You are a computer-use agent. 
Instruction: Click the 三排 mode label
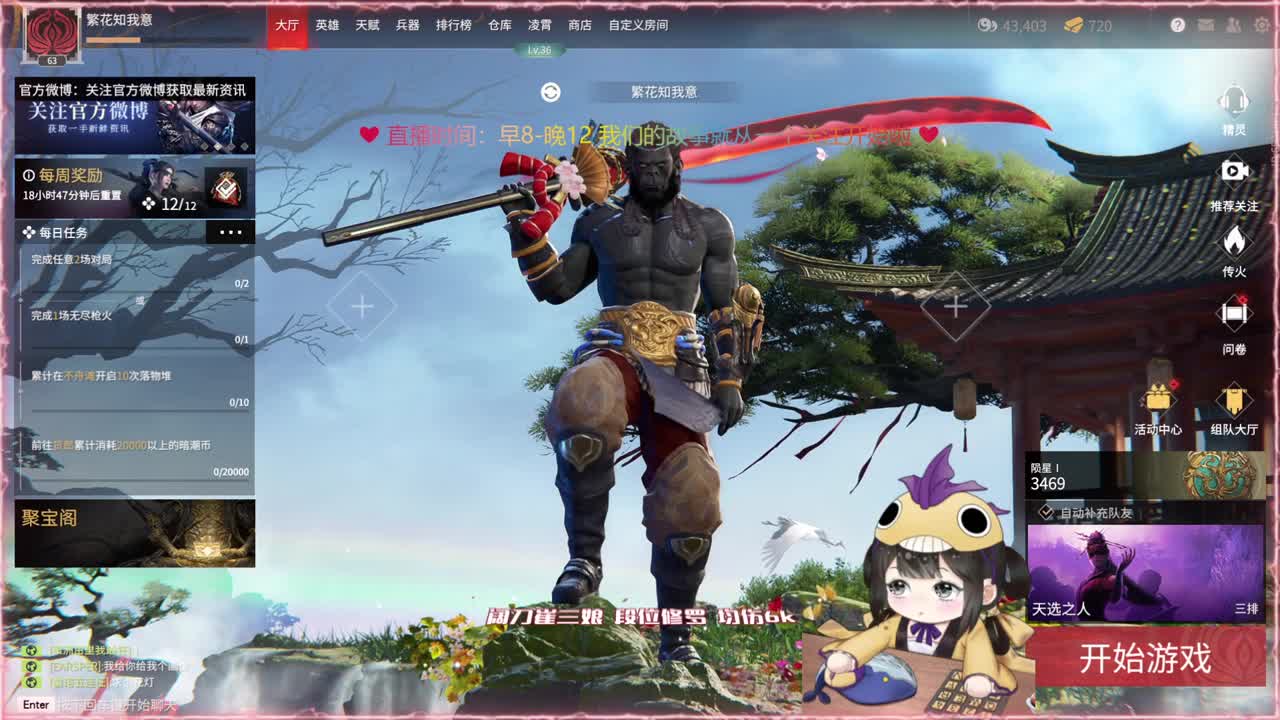click(1246, 608)
